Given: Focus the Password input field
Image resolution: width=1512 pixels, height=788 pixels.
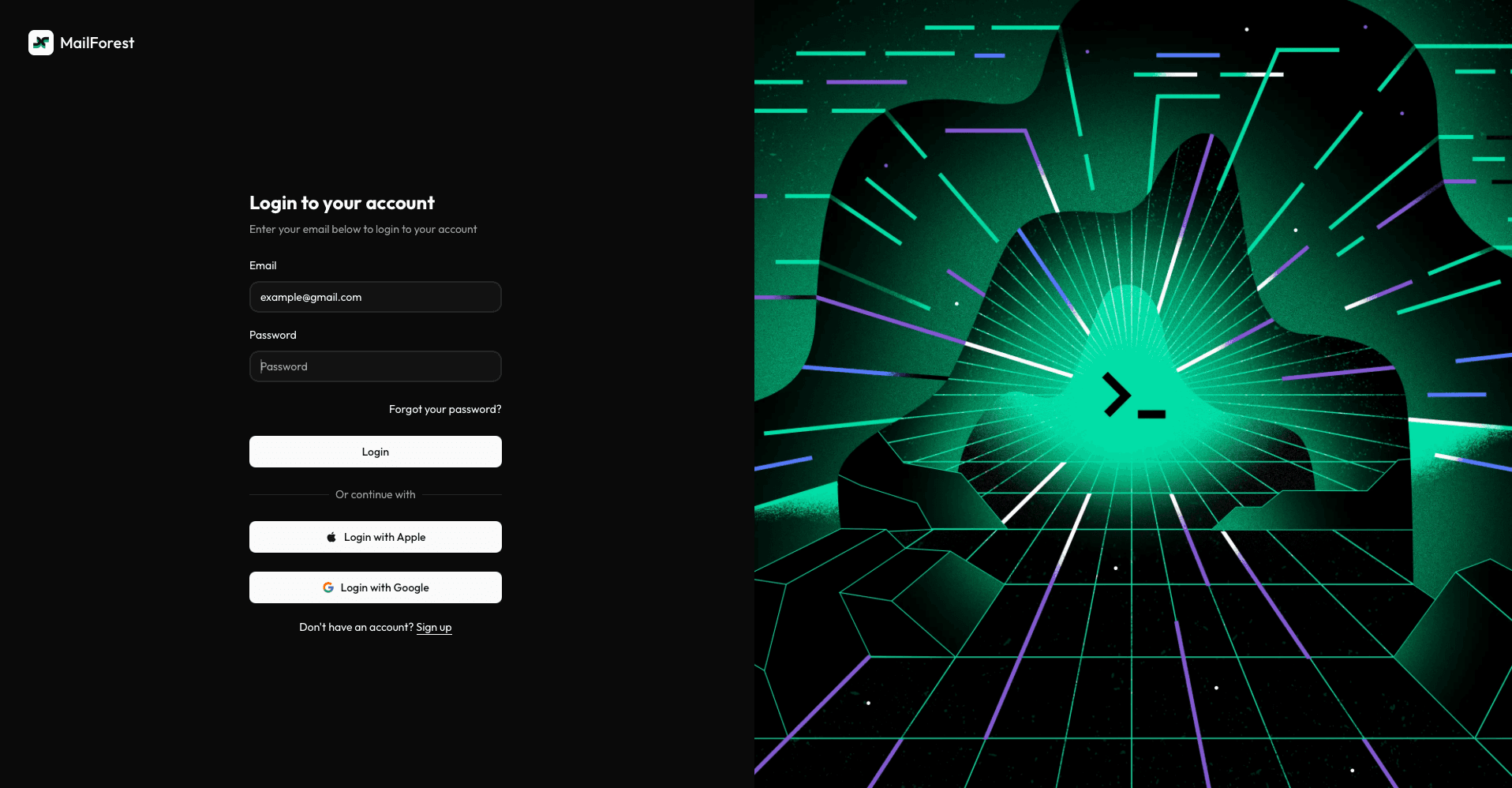Looking at the screenshot, I should click(376, 366).
